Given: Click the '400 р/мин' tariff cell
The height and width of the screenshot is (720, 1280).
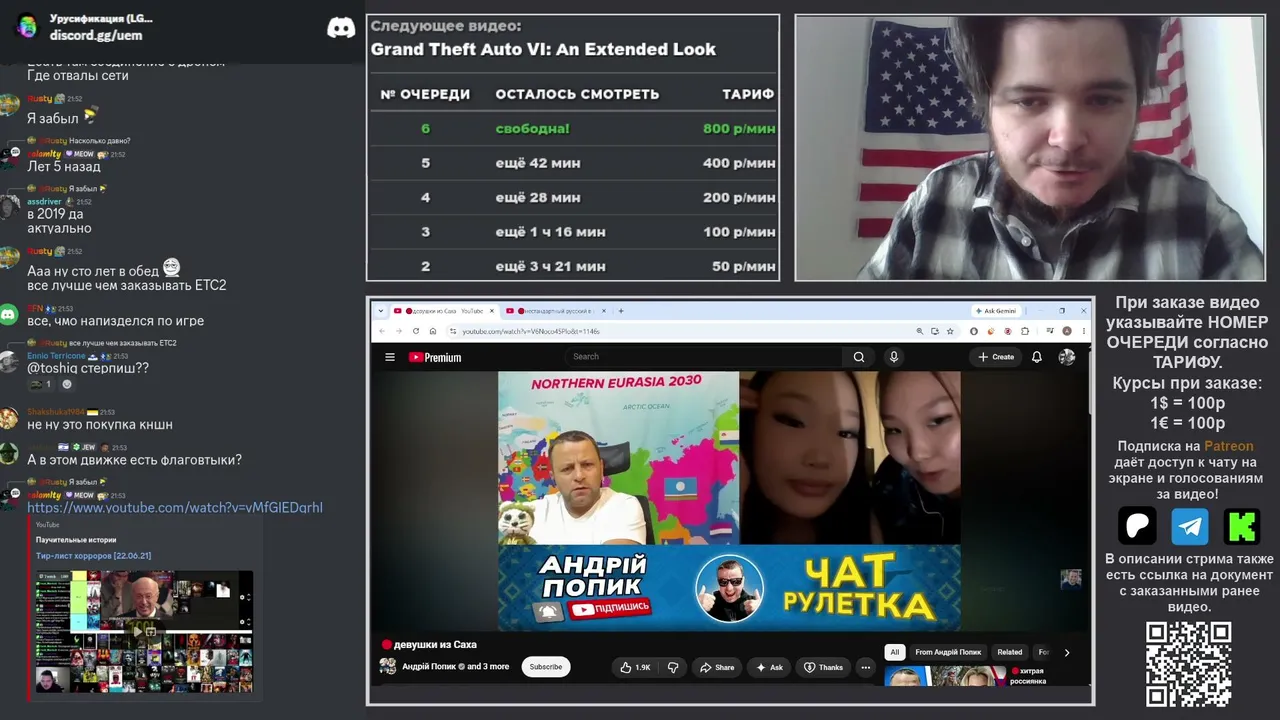Looking at the screenshot, I should 739,163.
